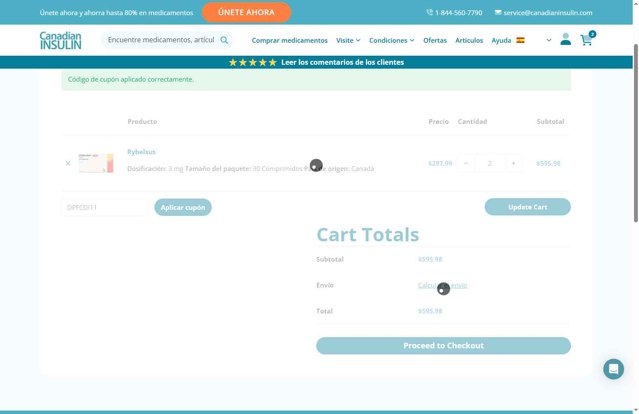Click Leer los comentarios de los clientes
The image size is (639, 414).
click(x=342, y=62)
